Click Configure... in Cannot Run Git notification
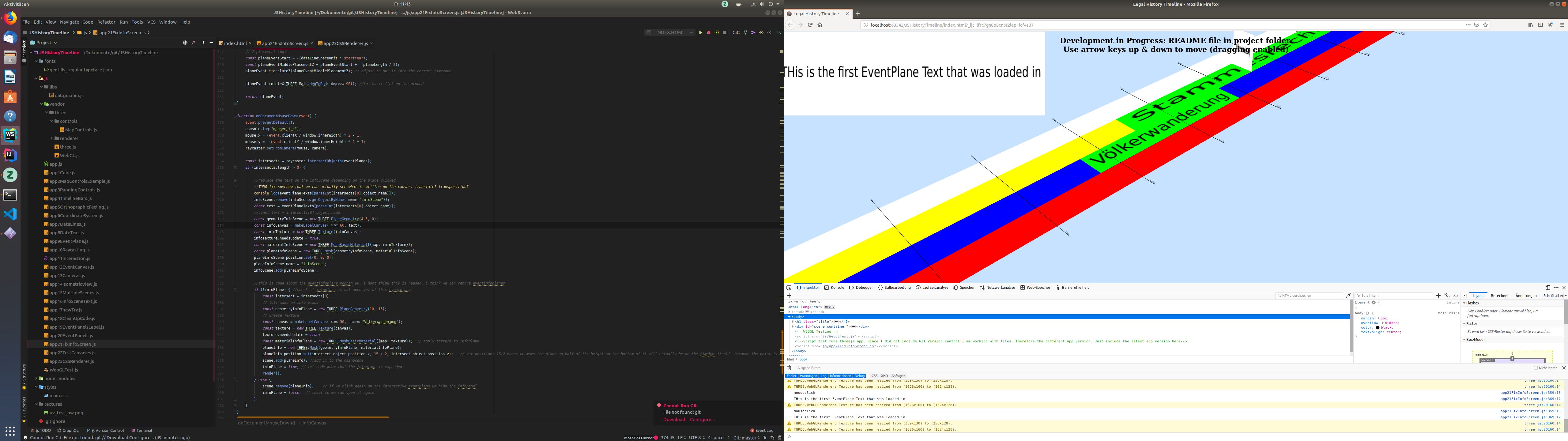 tap(702, 420)
